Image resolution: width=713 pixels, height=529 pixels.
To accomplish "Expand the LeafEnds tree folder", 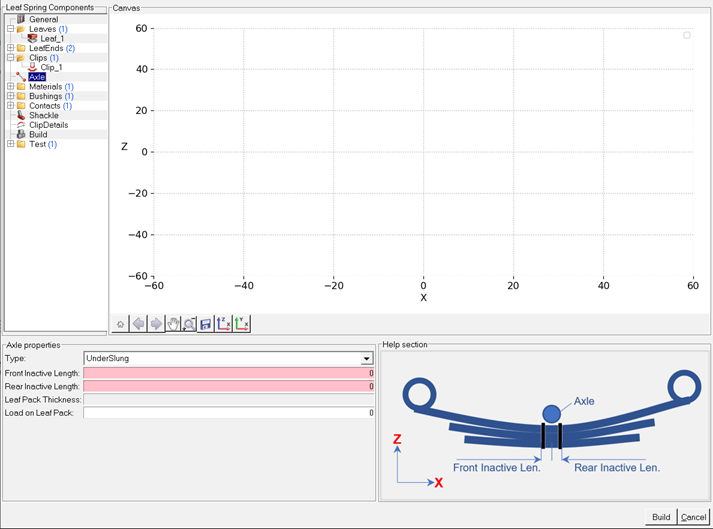I will [x=10, y=48].
